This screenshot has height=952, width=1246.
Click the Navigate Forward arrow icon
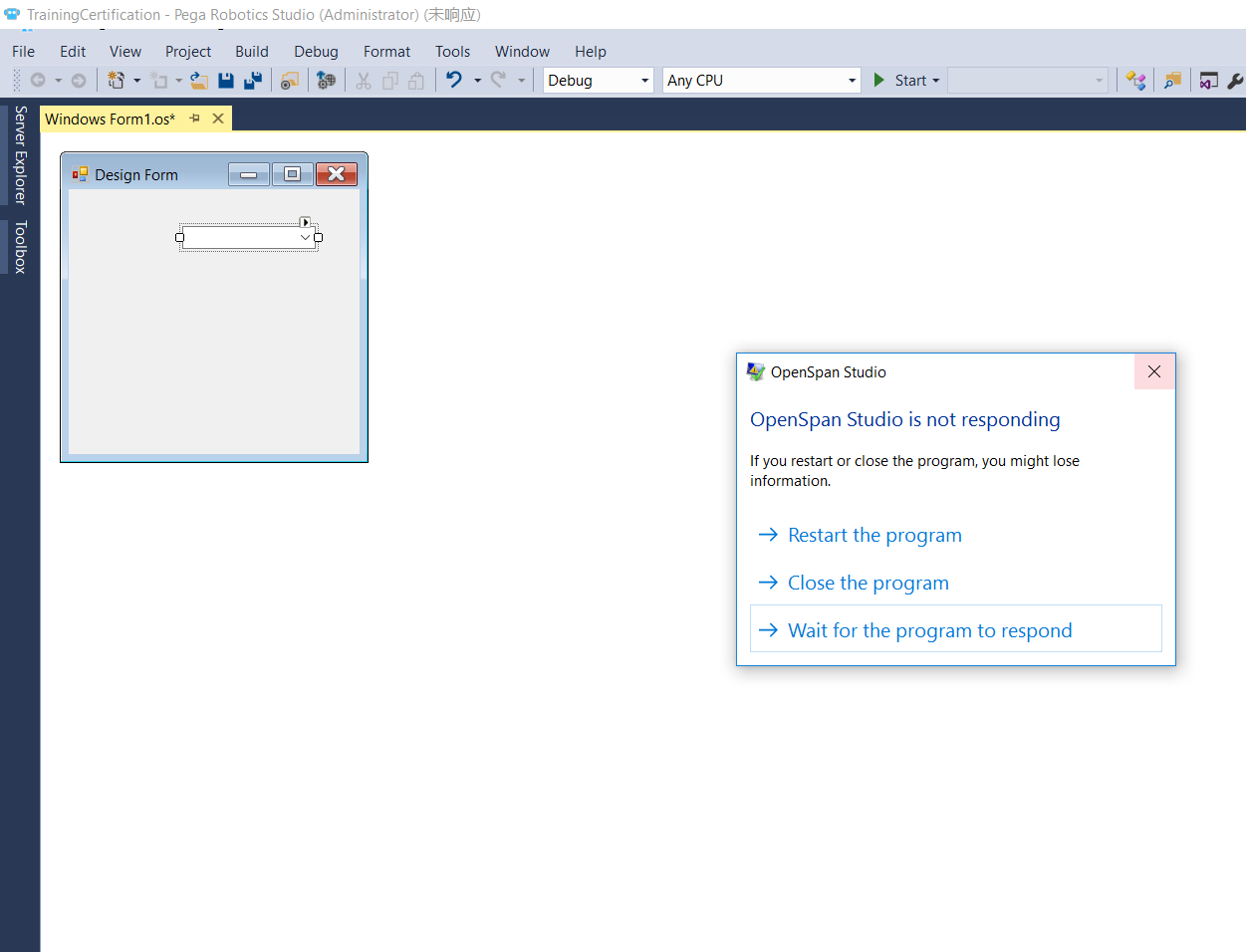[79, 81]
